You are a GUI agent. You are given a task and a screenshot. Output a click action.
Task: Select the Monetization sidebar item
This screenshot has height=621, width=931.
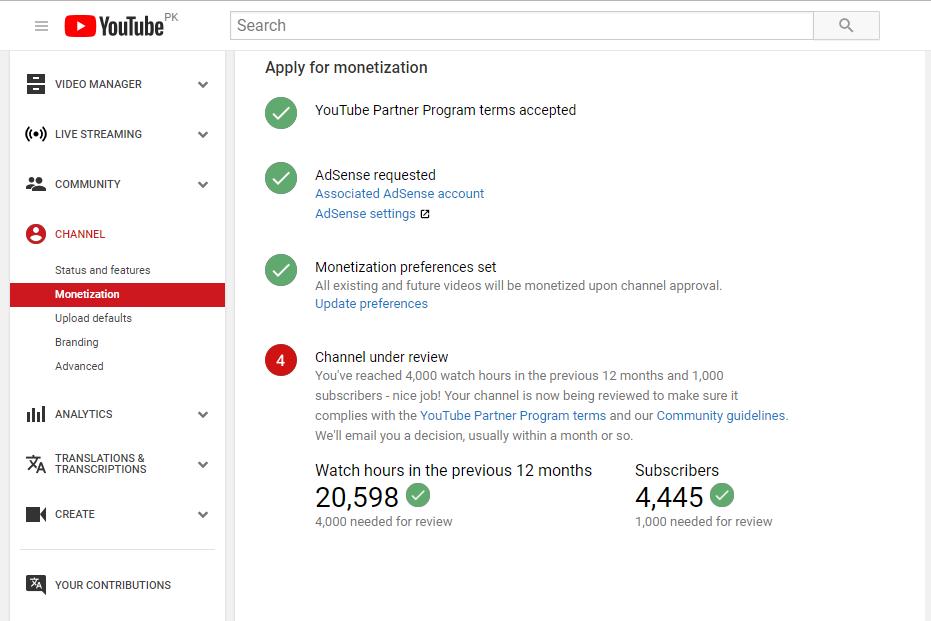pyautogui.click(x=118, y=294)
